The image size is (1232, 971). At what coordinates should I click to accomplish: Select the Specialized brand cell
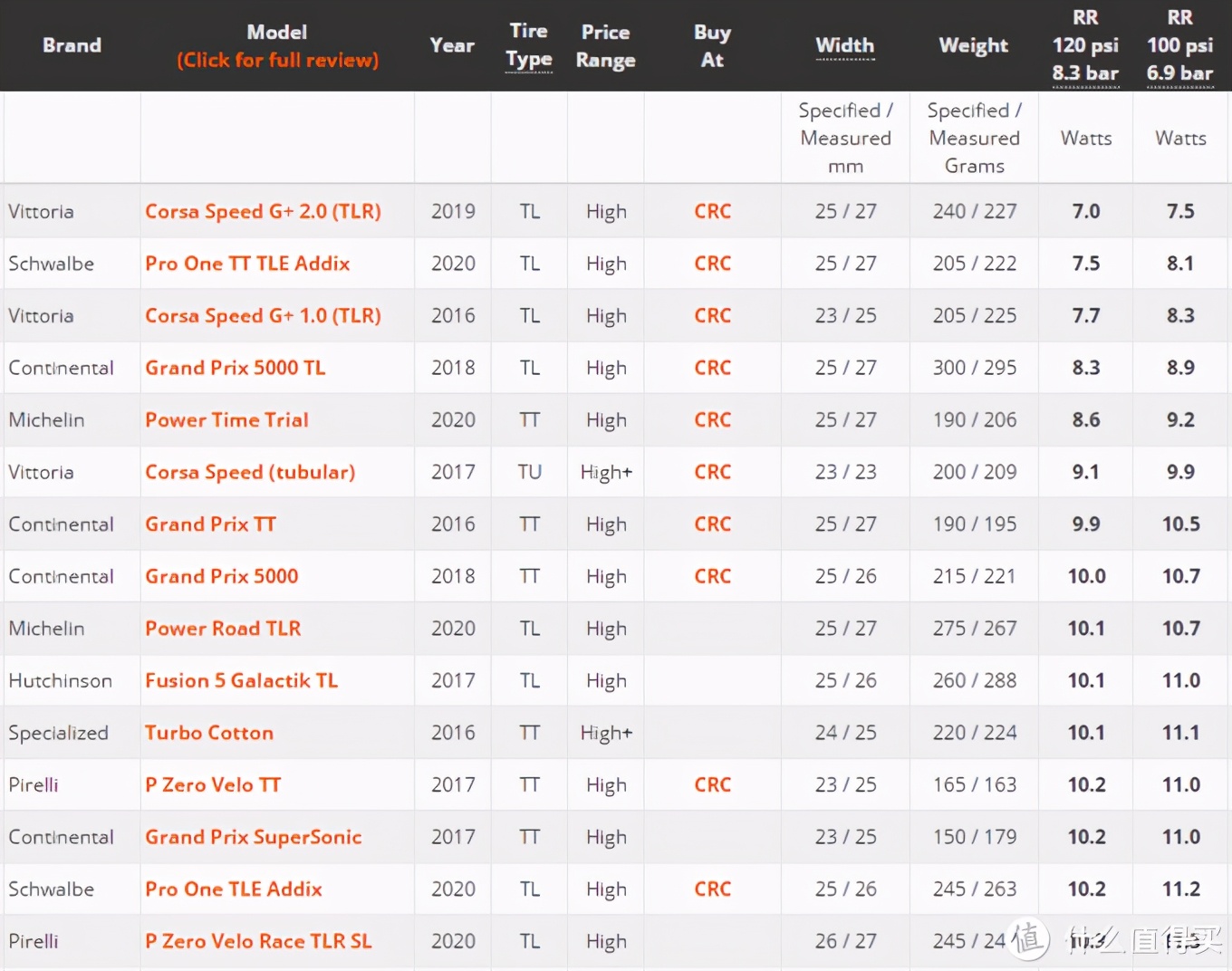(58, 733)
